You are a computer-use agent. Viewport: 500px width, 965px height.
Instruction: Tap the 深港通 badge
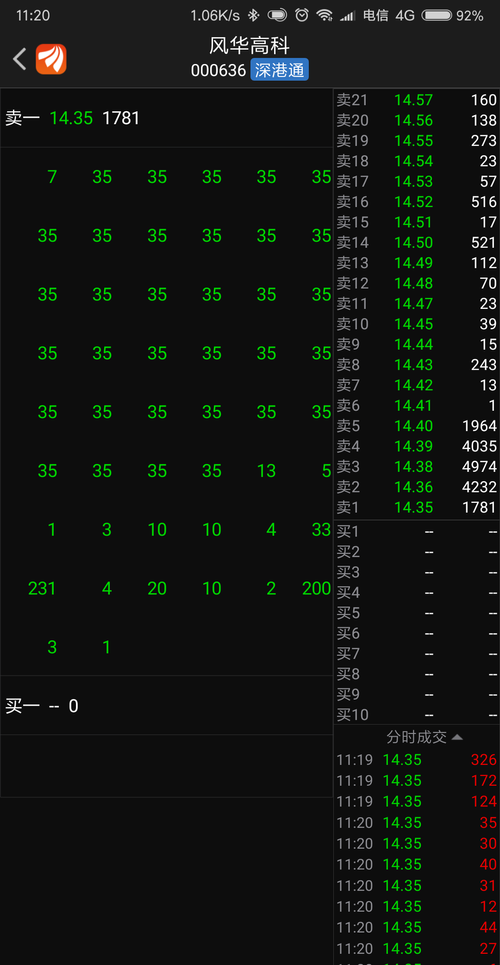click(280, 70)
